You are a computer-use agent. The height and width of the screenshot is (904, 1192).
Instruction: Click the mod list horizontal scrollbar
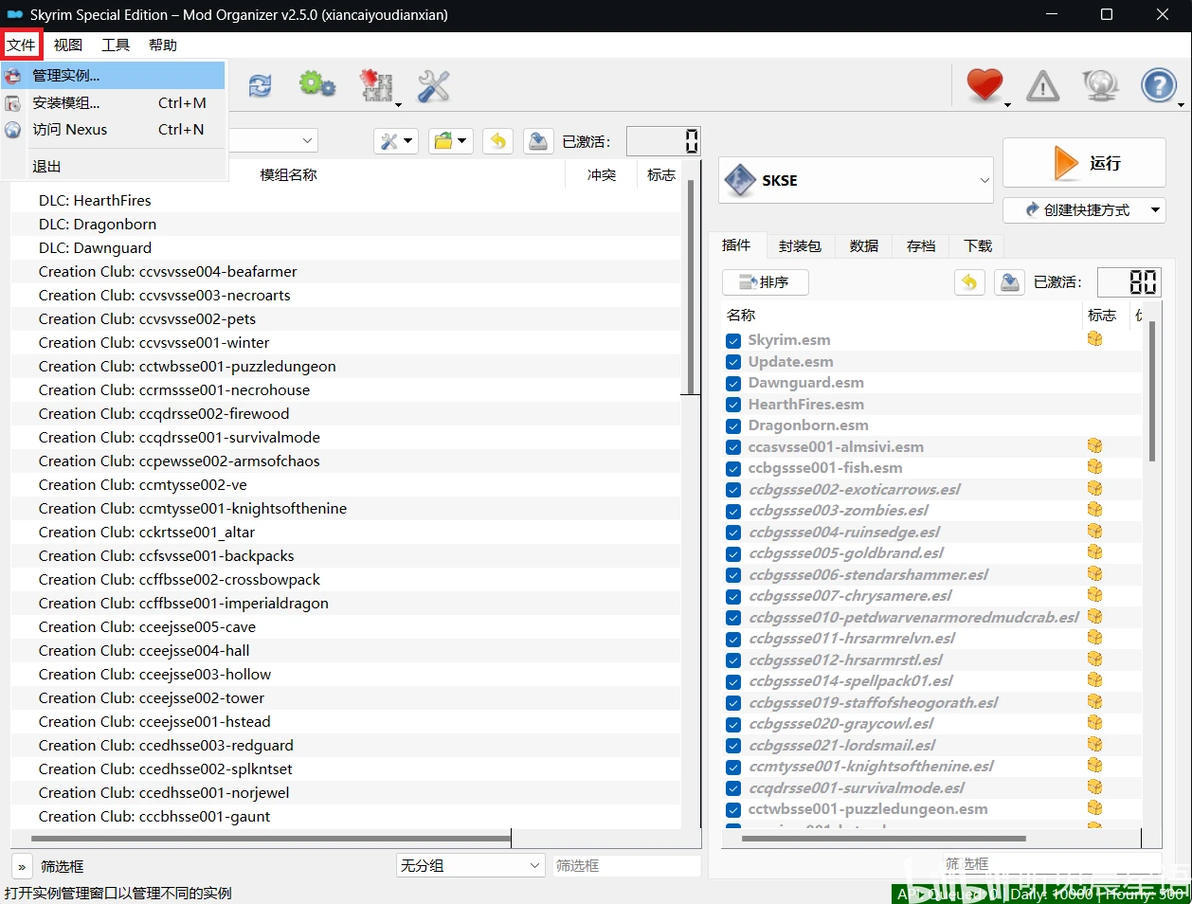click(271, 839)
